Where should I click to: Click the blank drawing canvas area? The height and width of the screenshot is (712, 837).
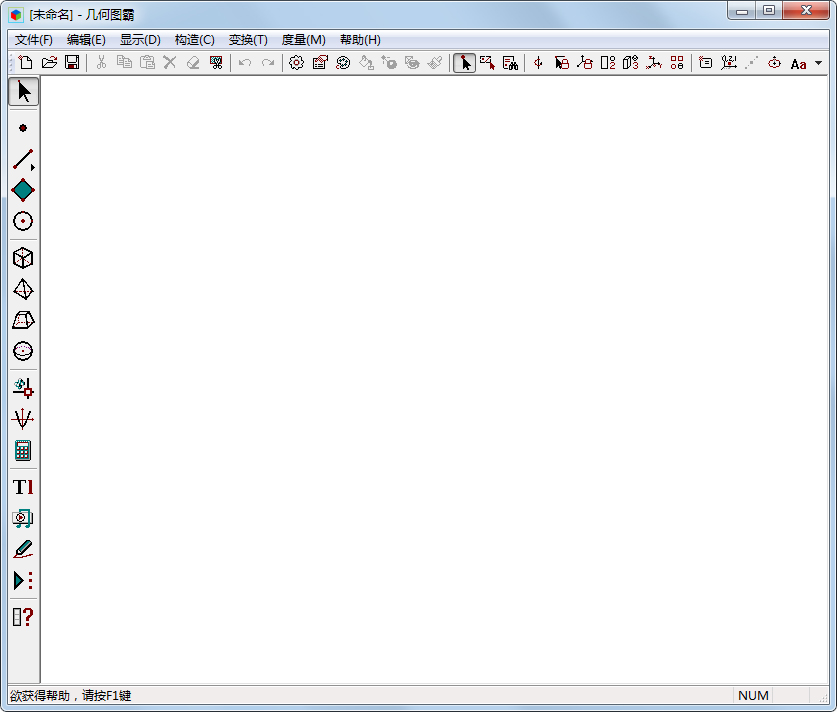[x=430, y=380]
